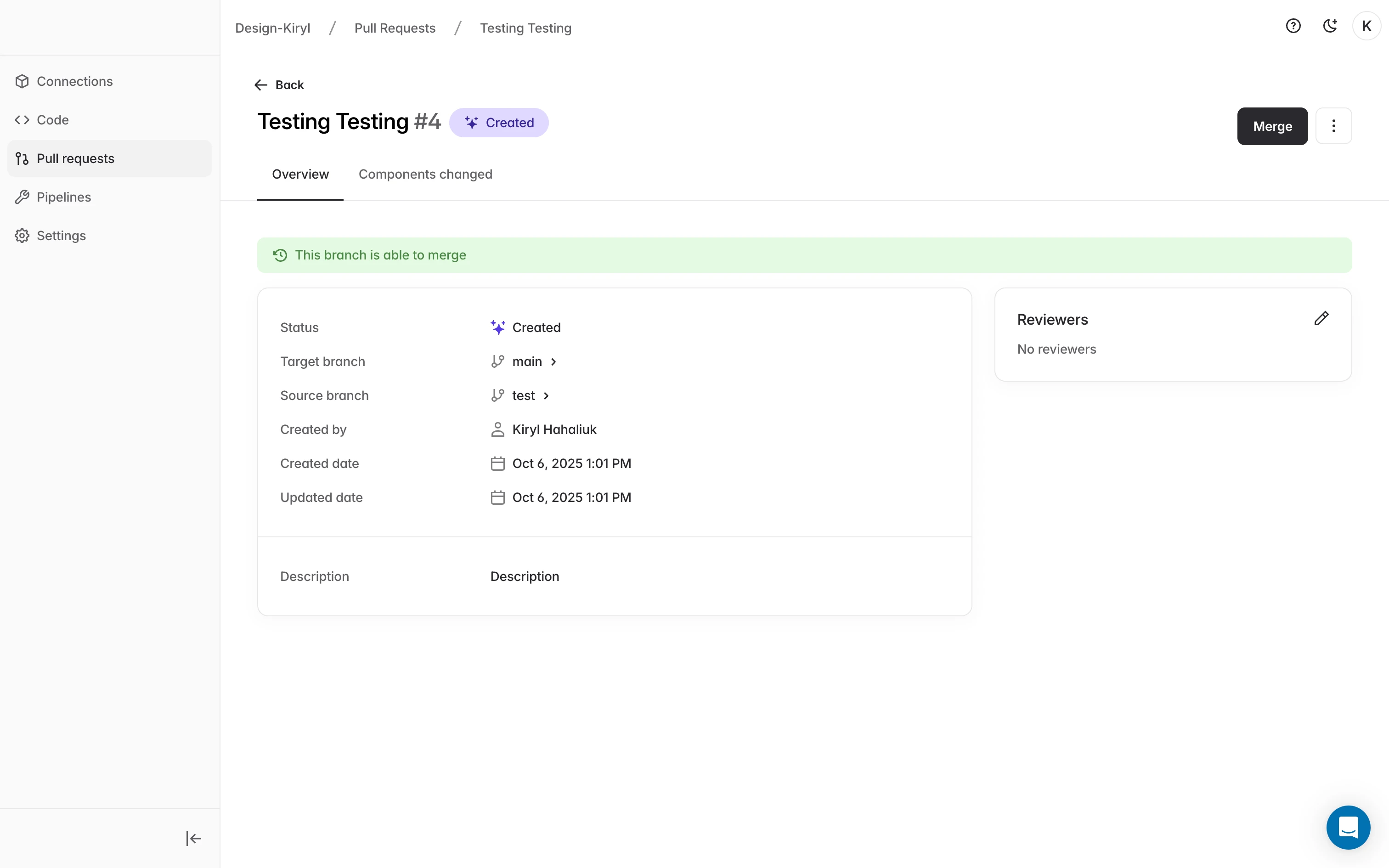Open the Code section in sidebar
1389x868 pixels.
tap(52, 120)
